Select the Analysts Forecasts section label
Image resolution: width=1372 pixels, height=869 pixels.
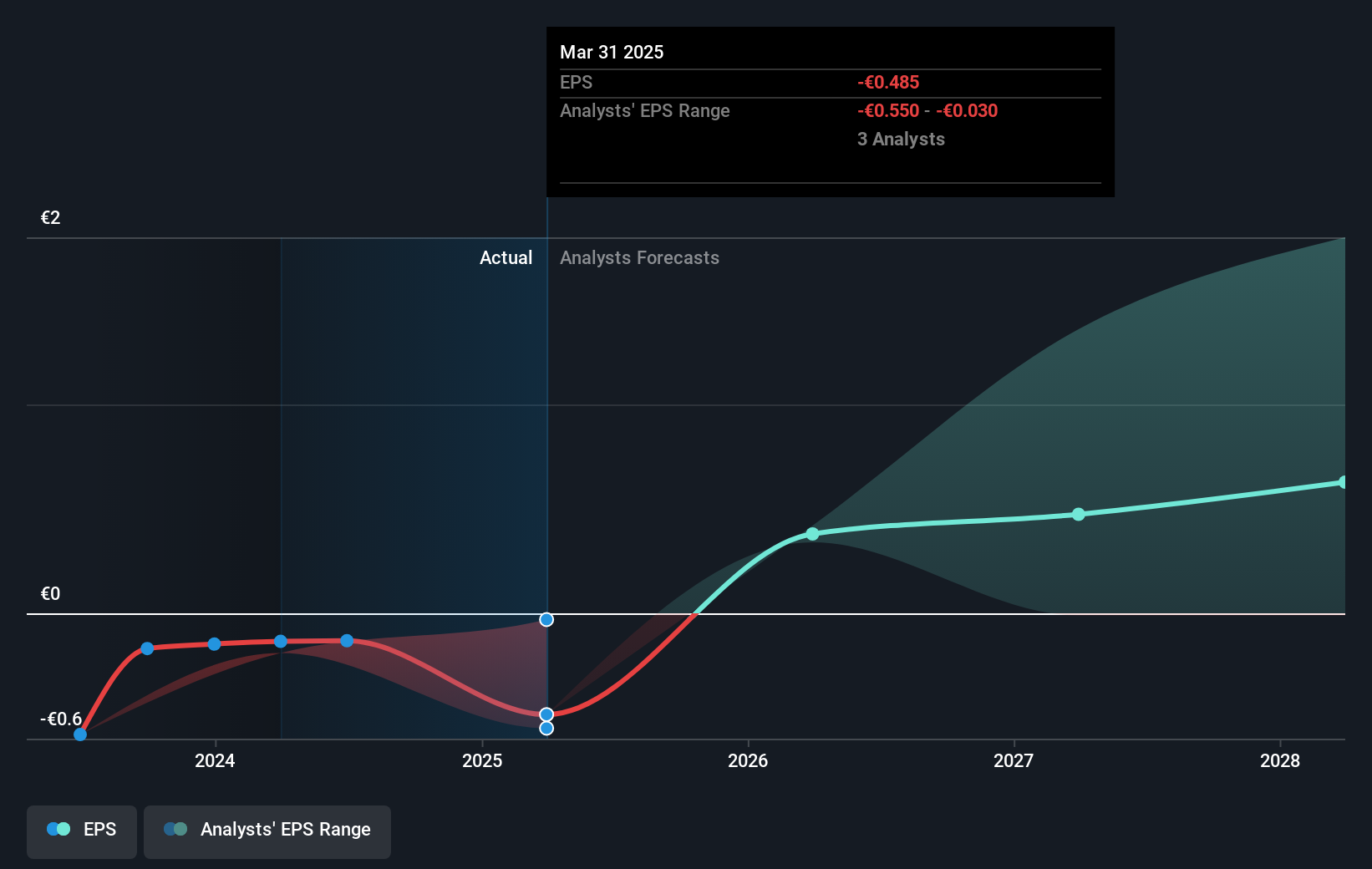(639, 257)
